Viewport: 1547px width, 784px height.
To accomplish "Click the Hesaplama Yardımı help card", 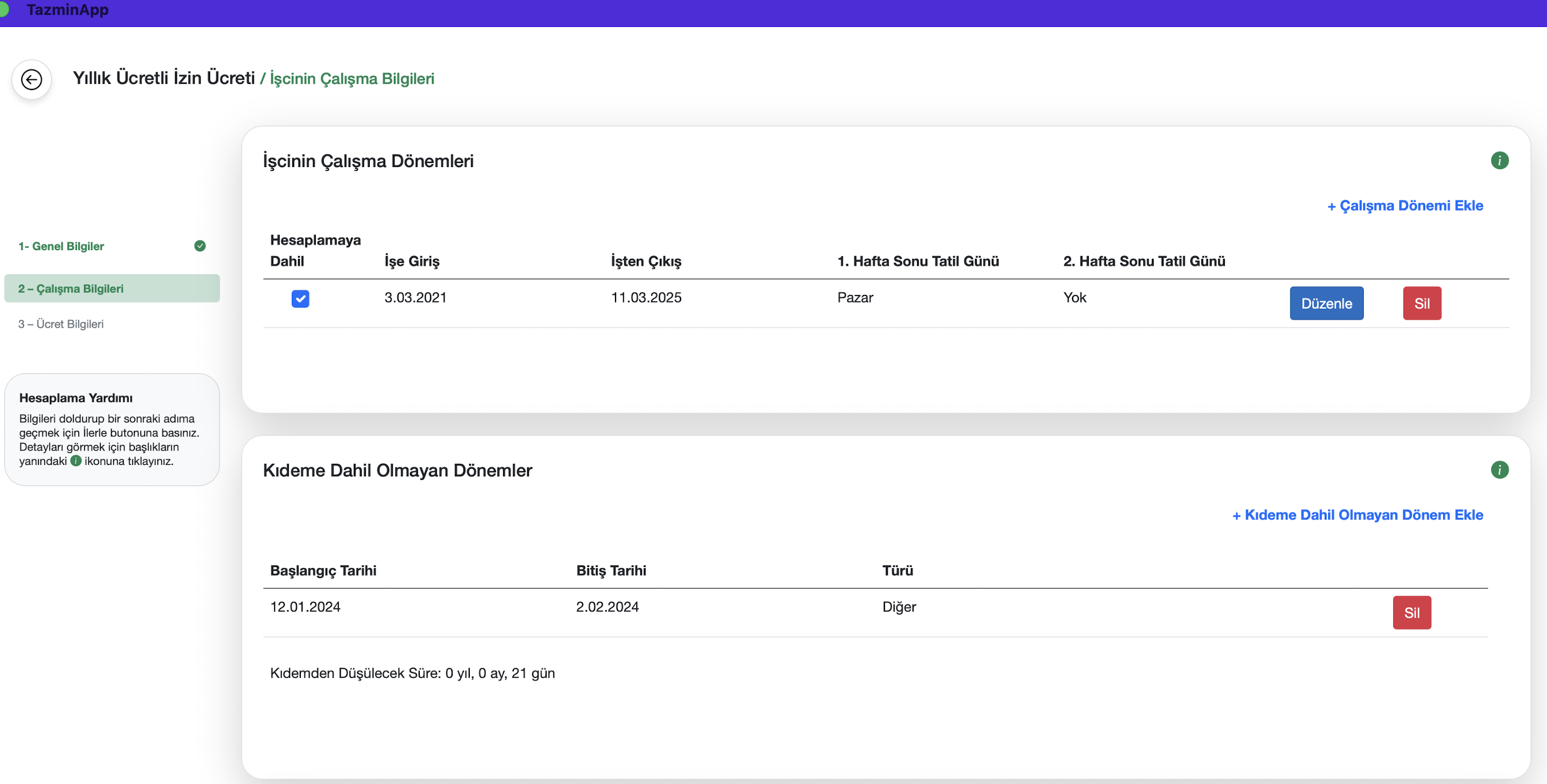I will pos(112,429).
